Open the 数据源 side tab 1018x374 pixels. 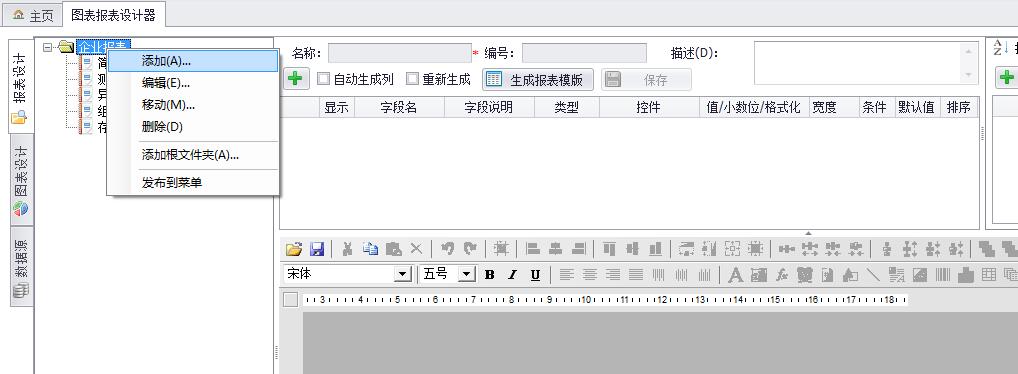pos(20,266)
